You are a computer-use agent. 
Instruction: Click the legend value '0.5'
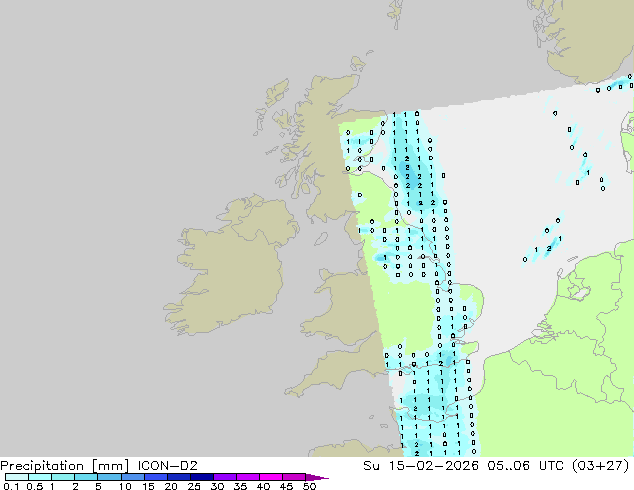point(35,486)
